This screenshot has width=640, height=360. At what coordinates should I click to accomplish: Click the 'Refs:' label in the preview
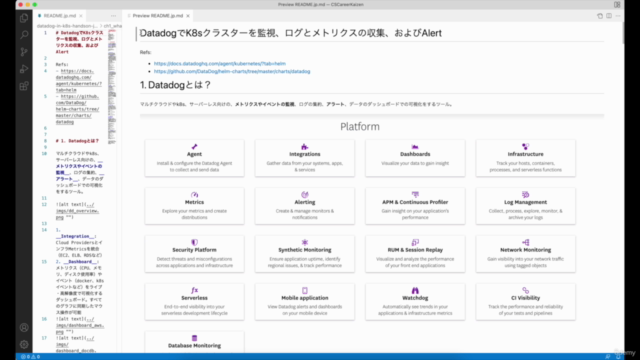(145, 52)
